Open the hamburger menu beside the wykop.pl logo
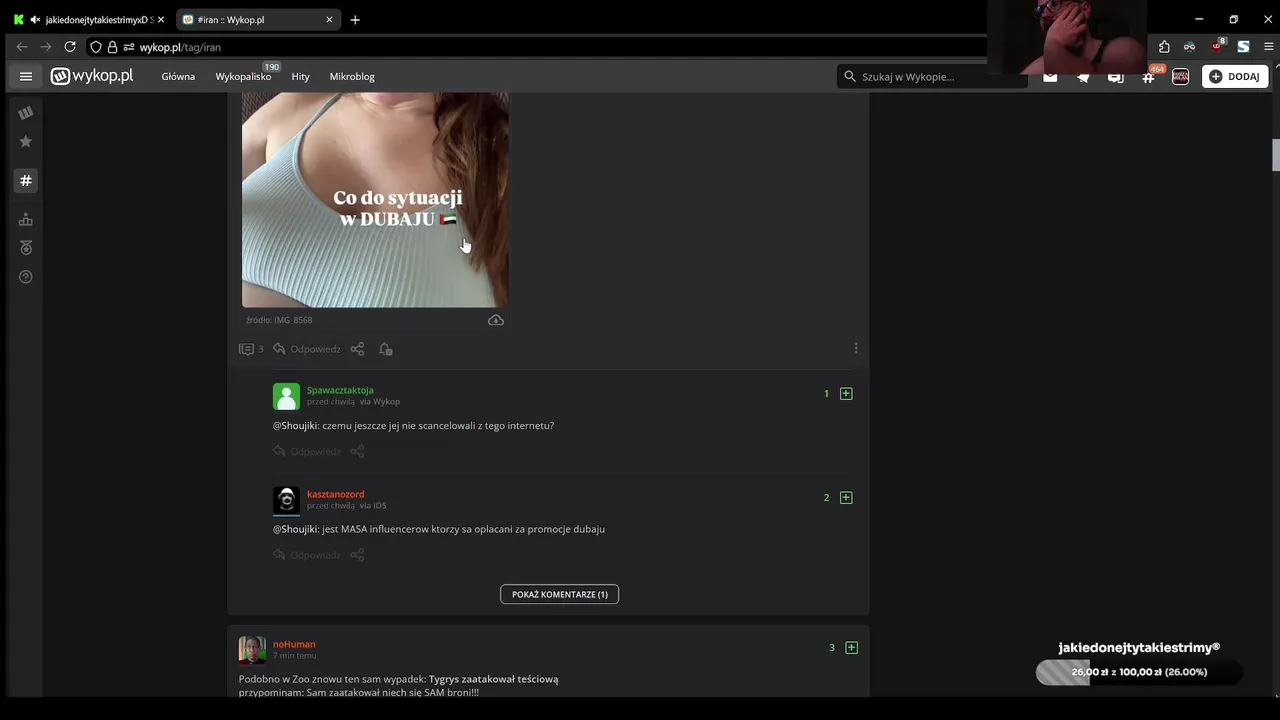The height and width of the screenshot is (720, 1280). tap(26, 76)
